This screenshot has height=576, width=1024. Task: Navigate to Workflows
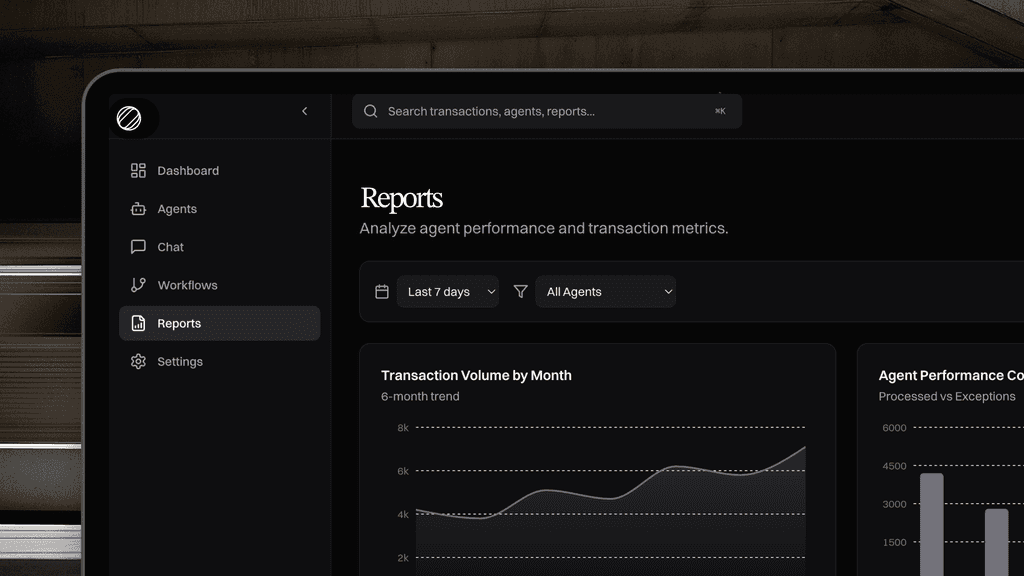pos(219,285)
